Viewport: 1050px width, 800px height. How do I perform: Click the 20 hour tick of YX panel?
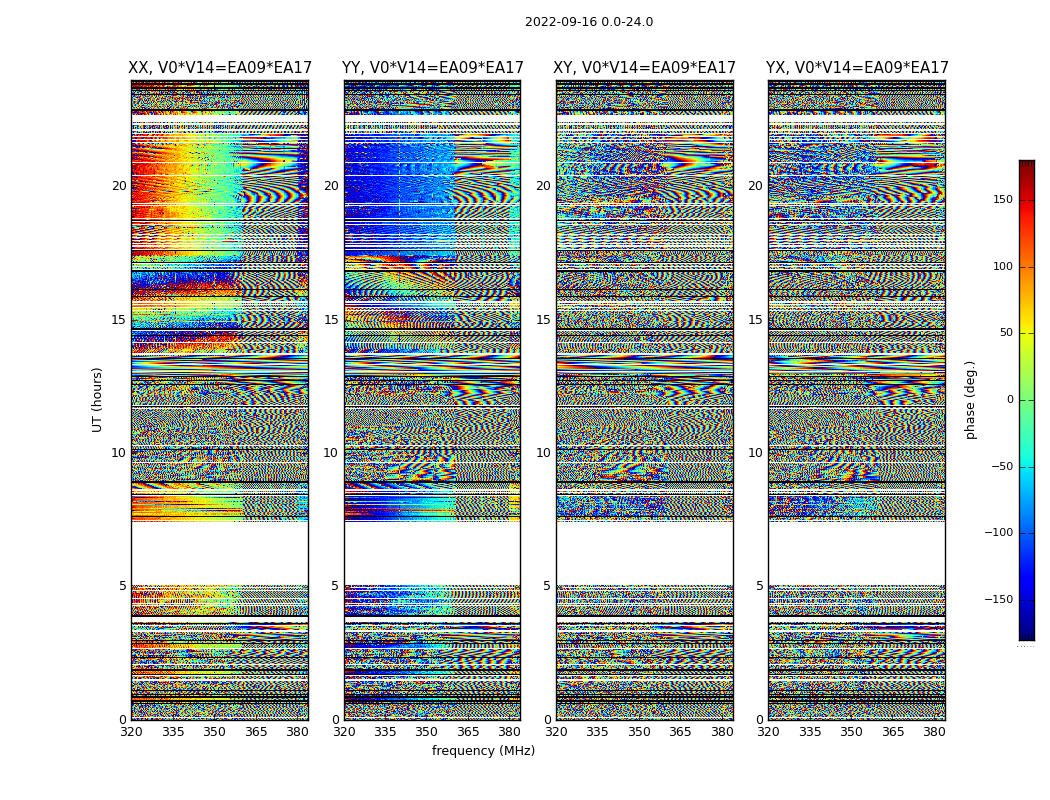756,186
